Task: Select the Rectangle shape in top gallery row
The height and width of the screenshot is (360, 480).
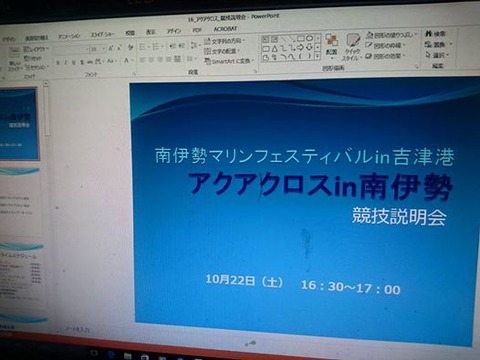Action: click(x=300, y=39)
